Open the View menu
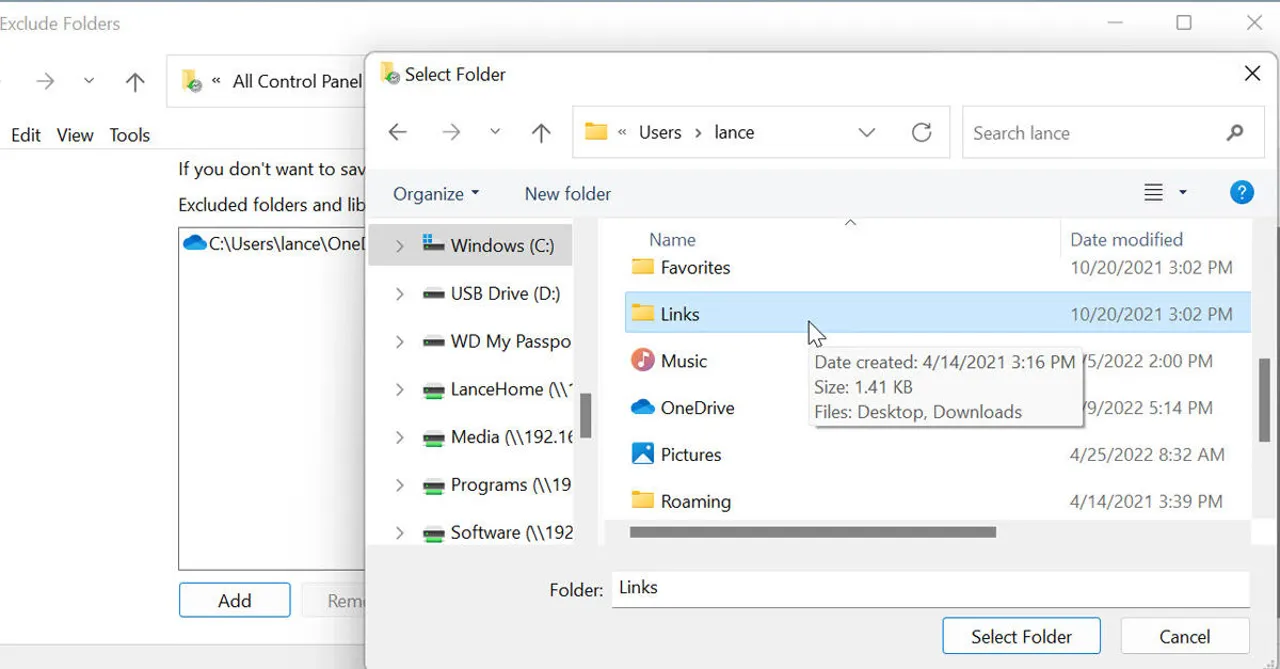 [x=75, y=135]
